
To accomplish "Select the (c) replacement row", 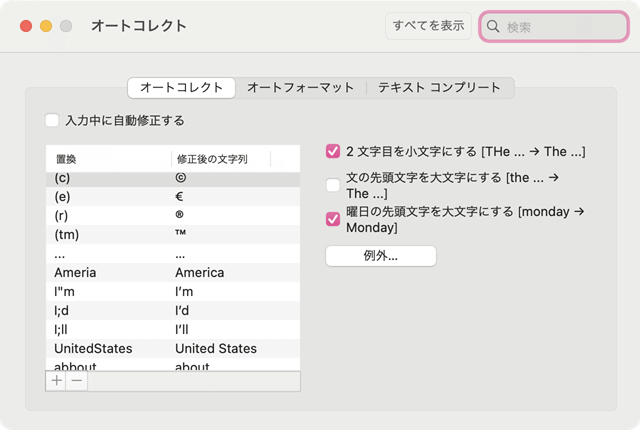I will tap(172, 179).
